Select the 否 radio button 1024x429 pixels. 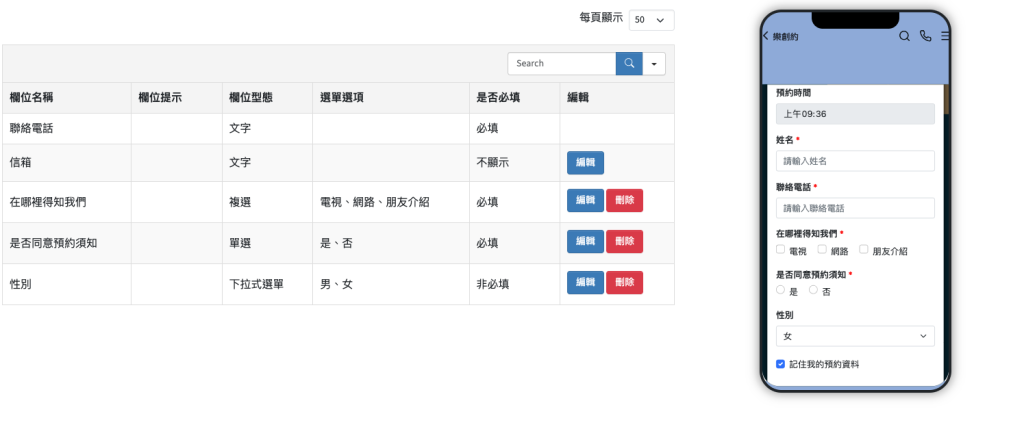(x=814, y=290)
